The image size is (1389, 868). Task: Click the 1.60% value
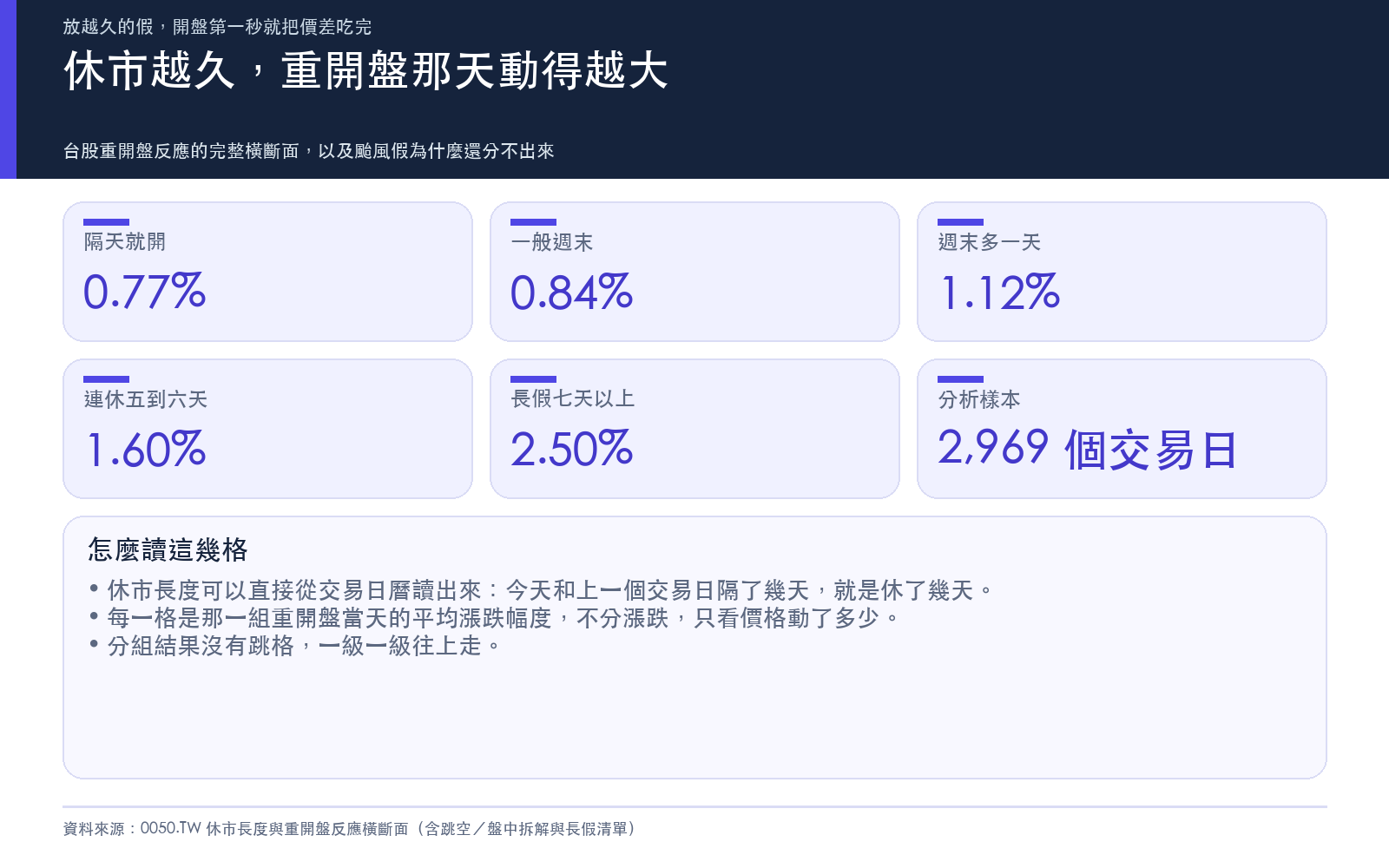[146, 450]
